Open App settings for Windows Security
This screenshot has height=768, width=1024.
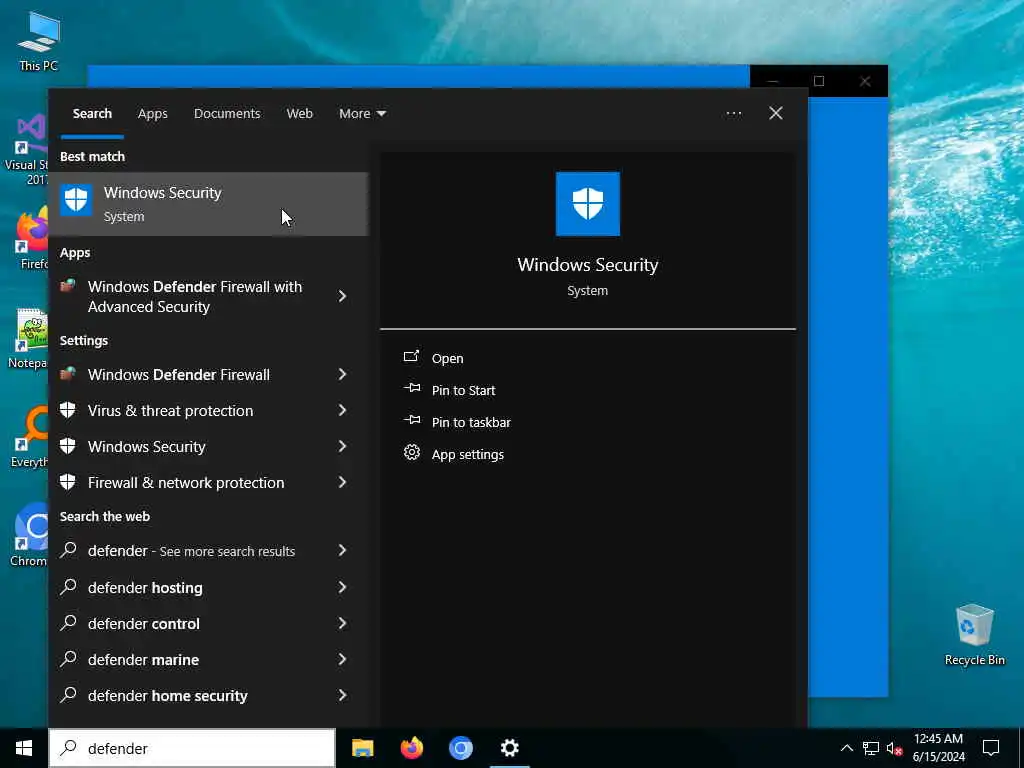click(x=468, y=455)
